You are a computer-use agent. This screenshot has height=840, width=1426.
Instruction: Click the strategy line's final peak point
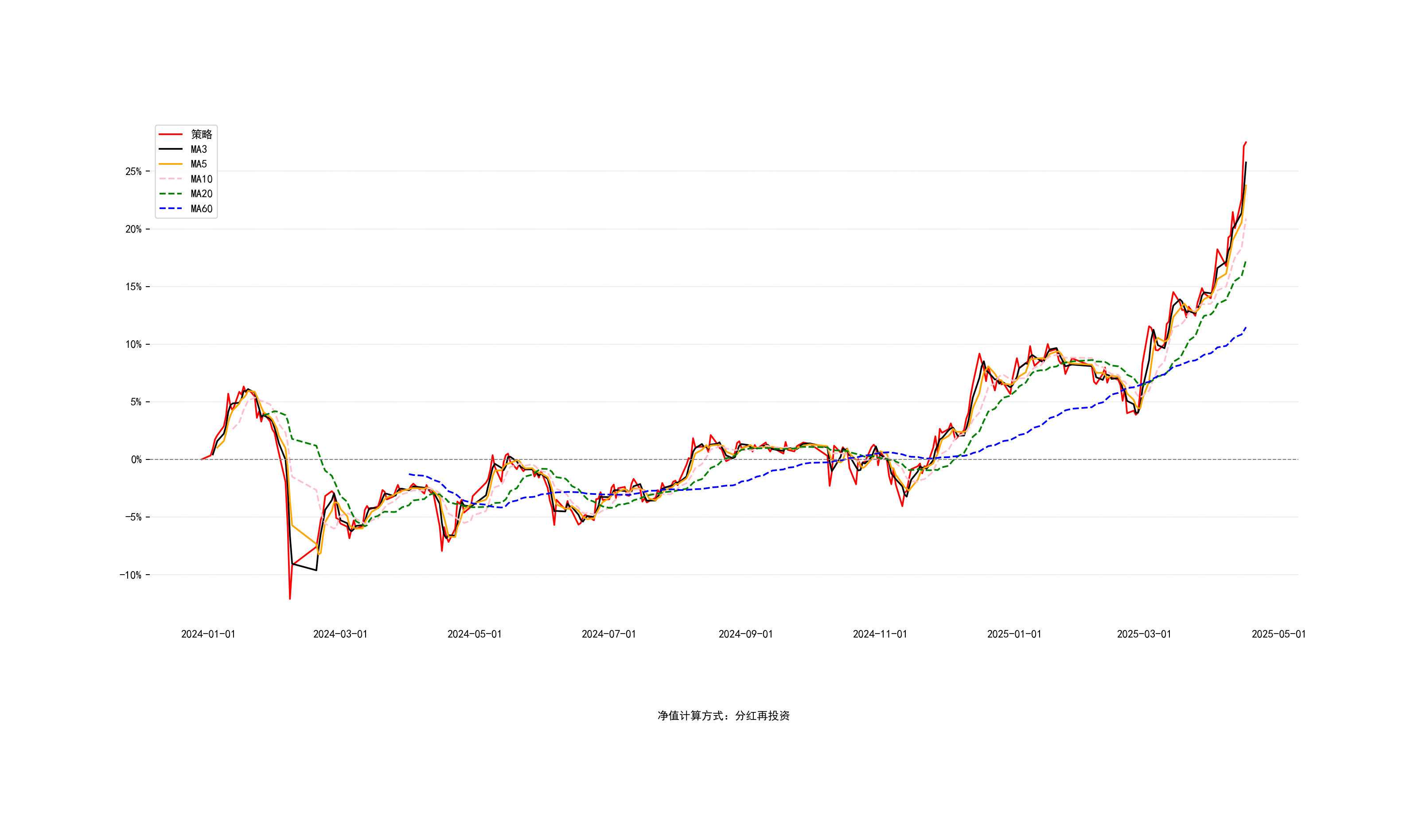[1246, 143]
